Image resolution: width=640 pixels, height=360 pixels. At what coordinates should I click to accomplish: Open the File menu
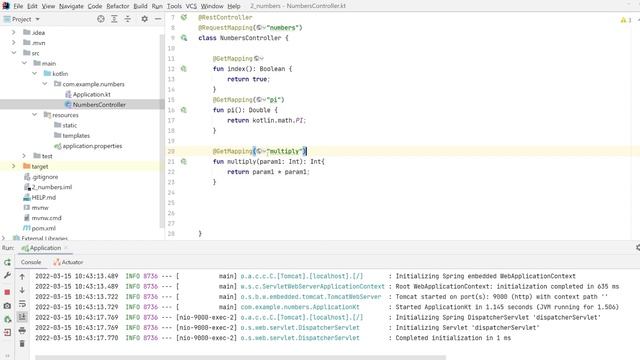click(18, 6)
